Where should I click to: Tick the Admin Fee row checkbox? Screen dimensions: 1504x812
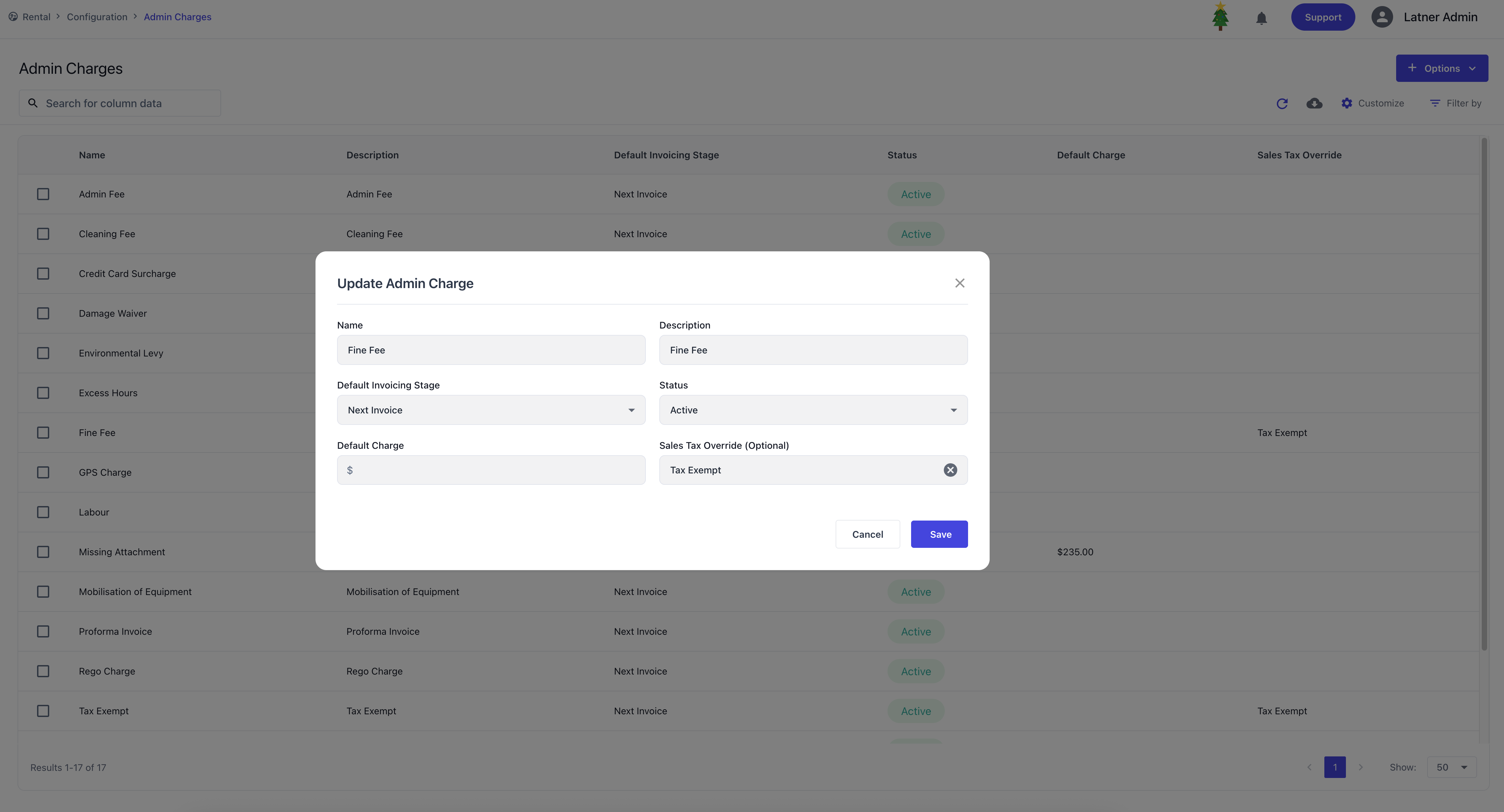pos(43,194)
